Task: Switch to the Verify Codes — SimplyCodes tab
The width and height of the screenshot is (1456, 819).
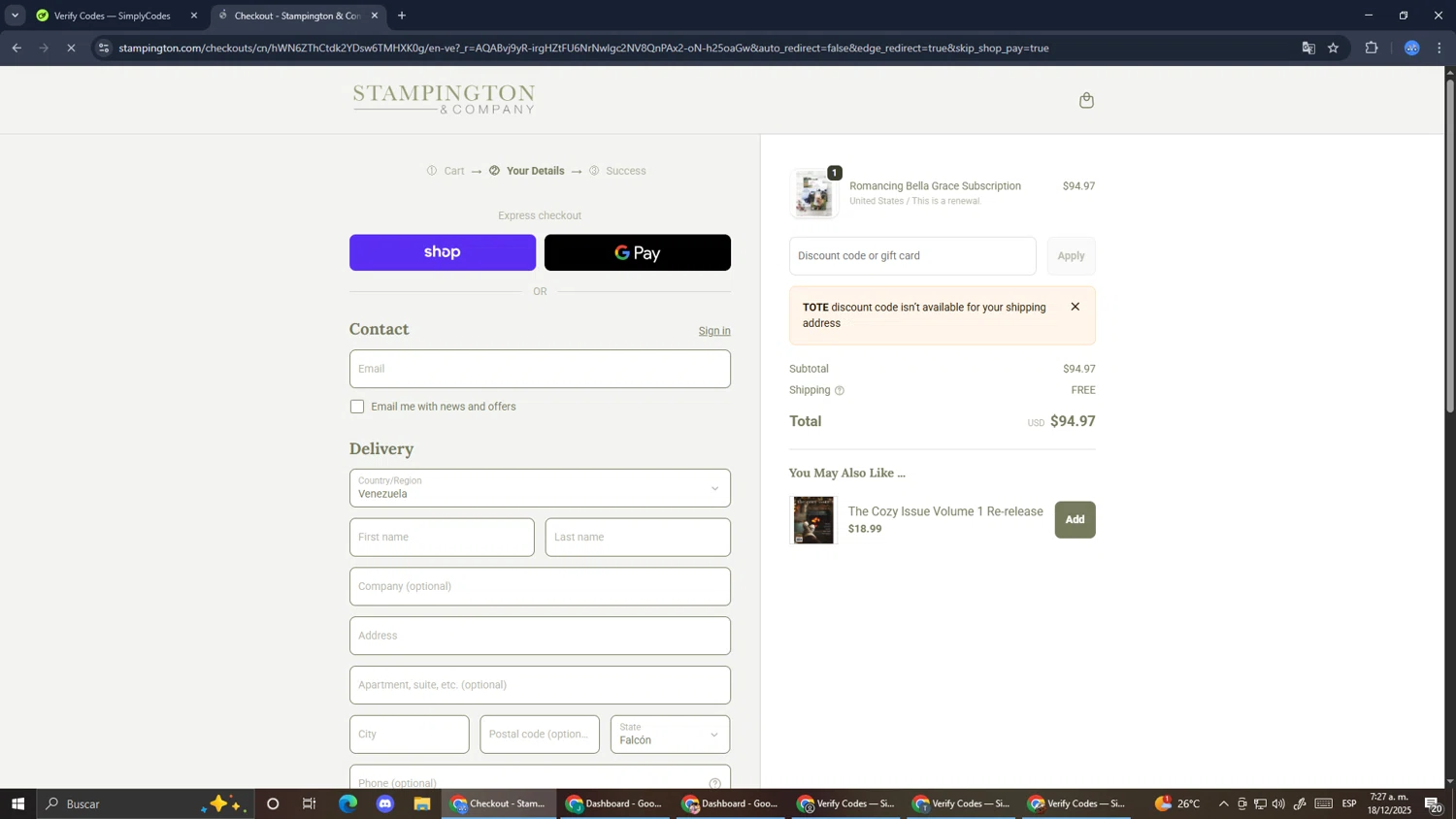Action: click(x=116, y=16)
